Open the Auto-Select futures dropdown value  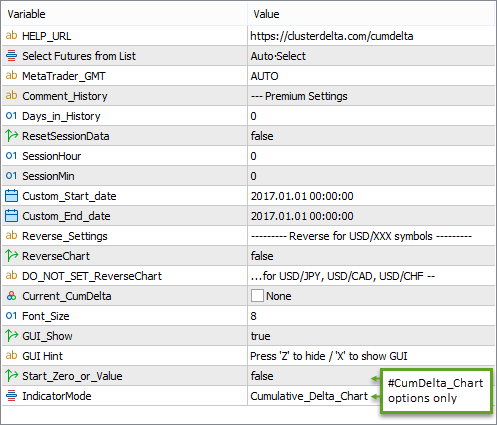click(x=371, y=56)
